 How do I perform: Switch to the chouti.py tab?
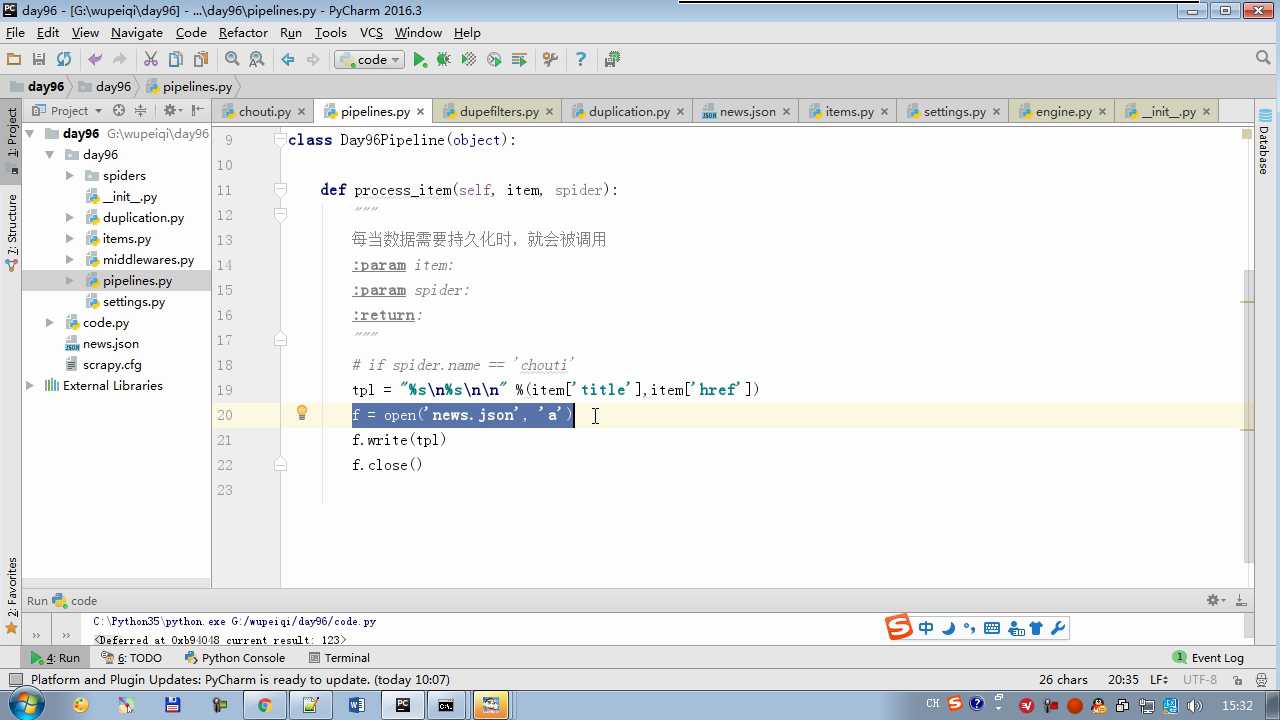pyautogui.click(x=265, y=112)
